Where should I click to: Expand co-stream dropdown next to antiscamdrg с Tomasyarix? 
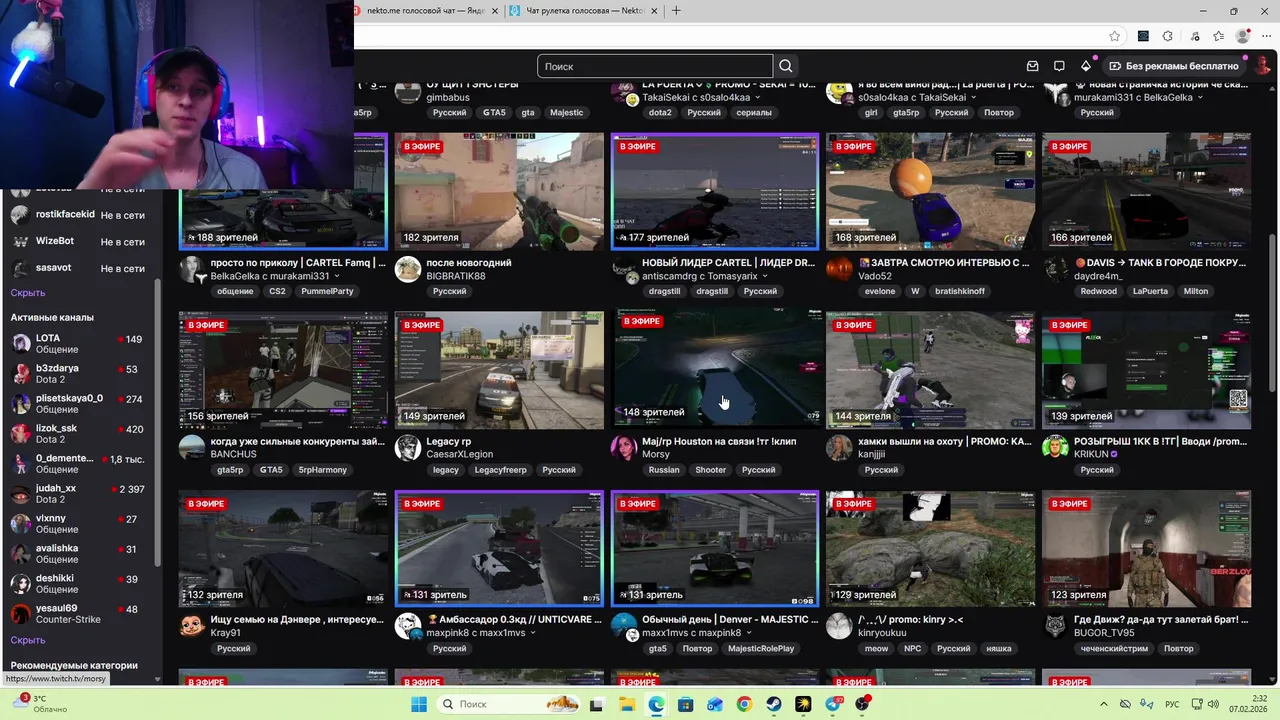[x=765, y=276]
